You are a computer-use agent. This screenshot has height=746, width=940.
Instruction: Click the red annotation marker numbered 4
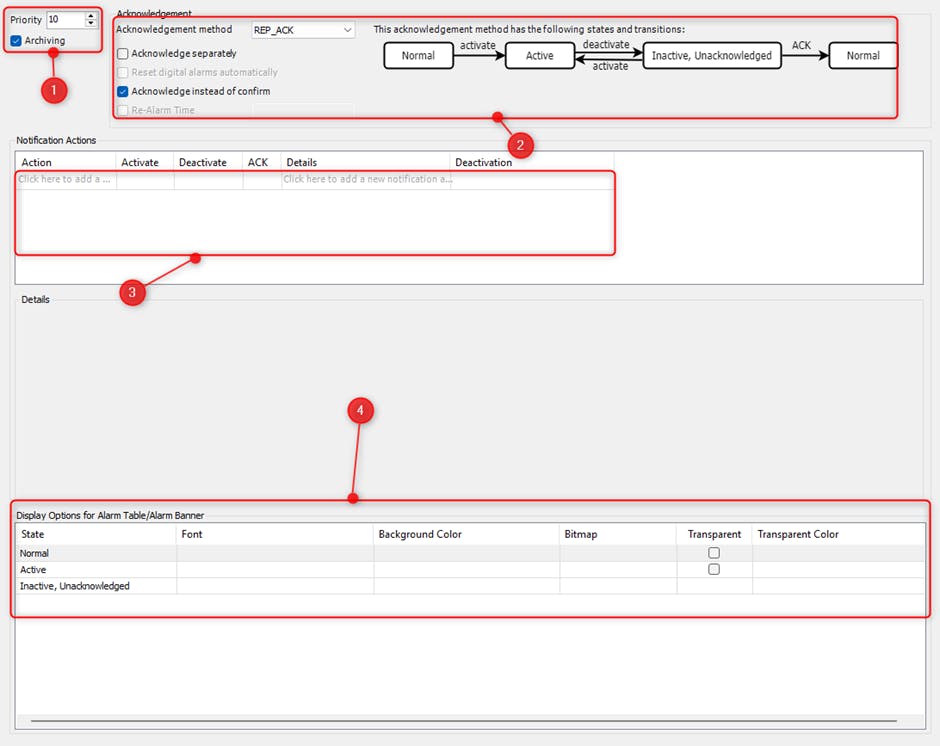click(x=360, y=410)
